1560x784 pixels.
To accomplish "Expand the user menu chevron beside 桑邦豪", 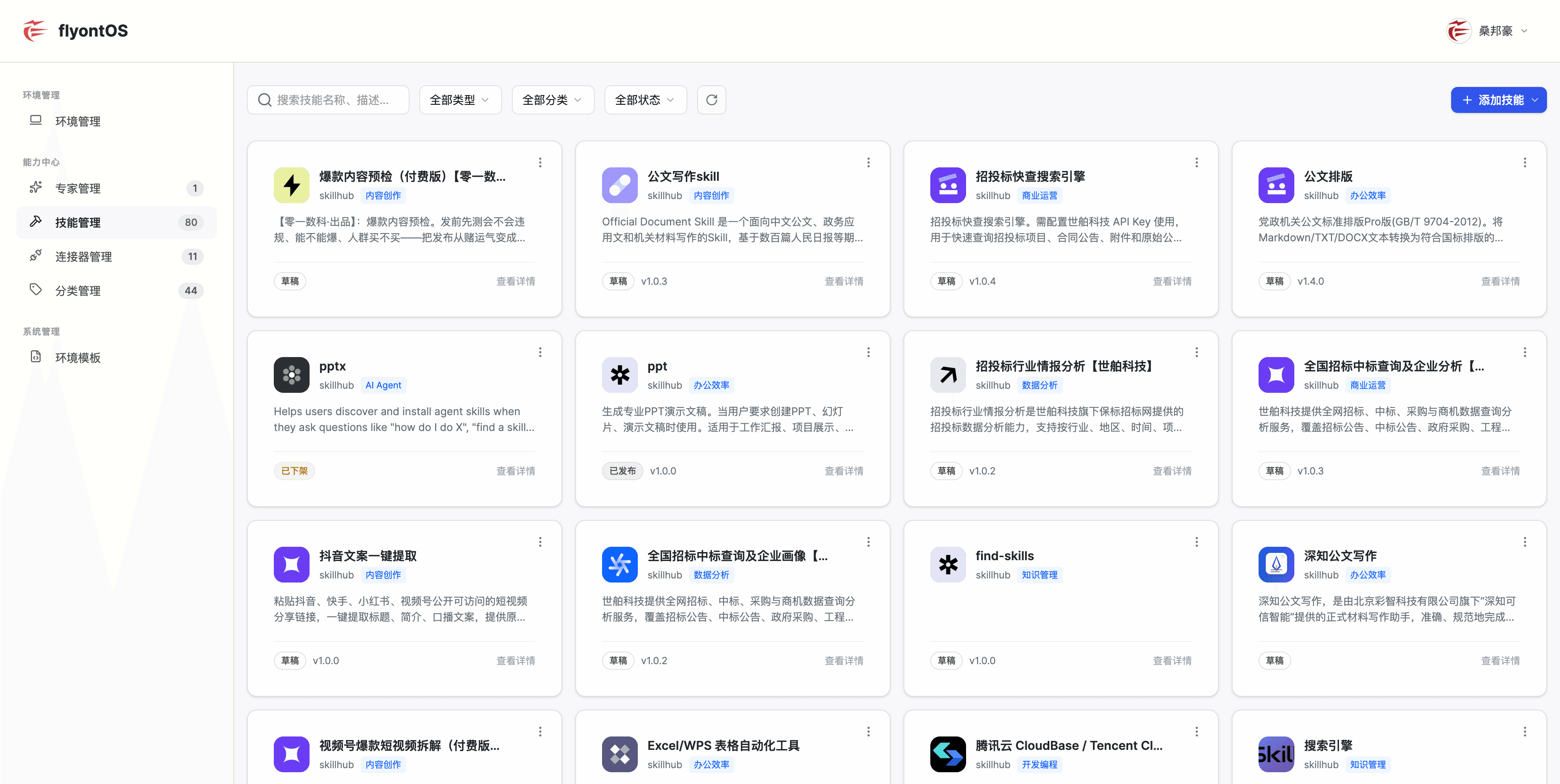I will [x=1524, y=31].
